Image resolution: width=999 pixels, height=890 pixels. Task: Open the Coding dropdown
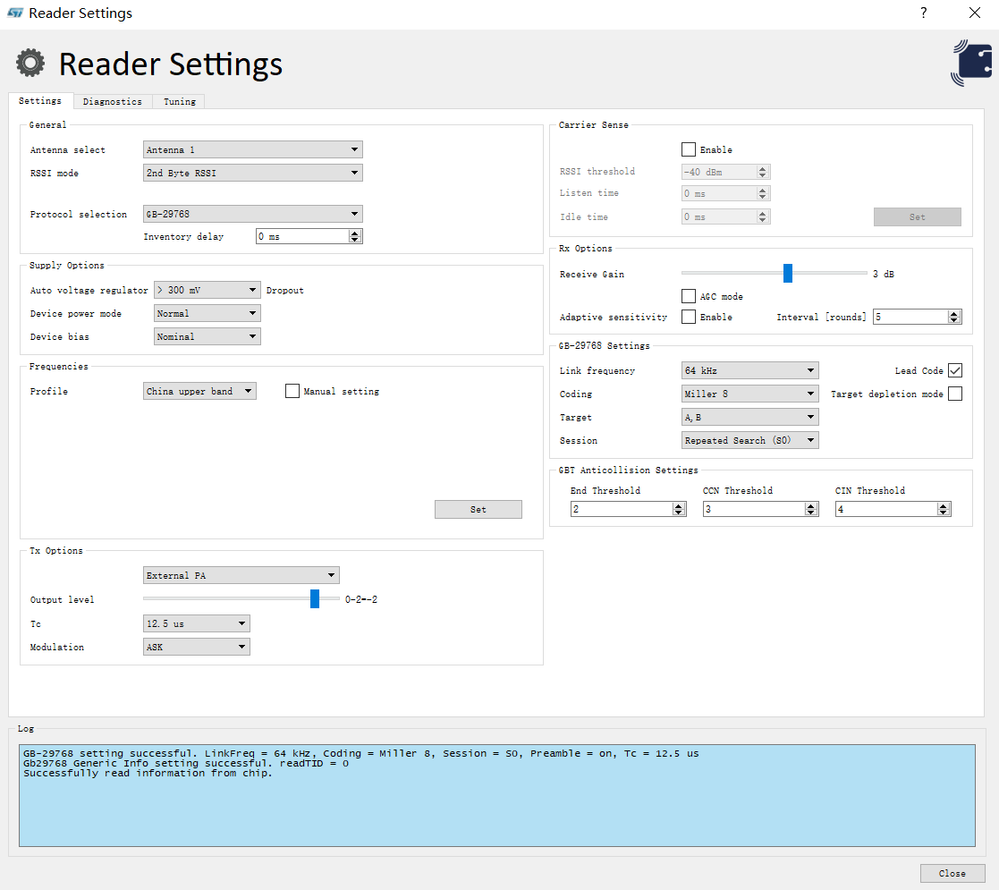click(x=750, y=394)
